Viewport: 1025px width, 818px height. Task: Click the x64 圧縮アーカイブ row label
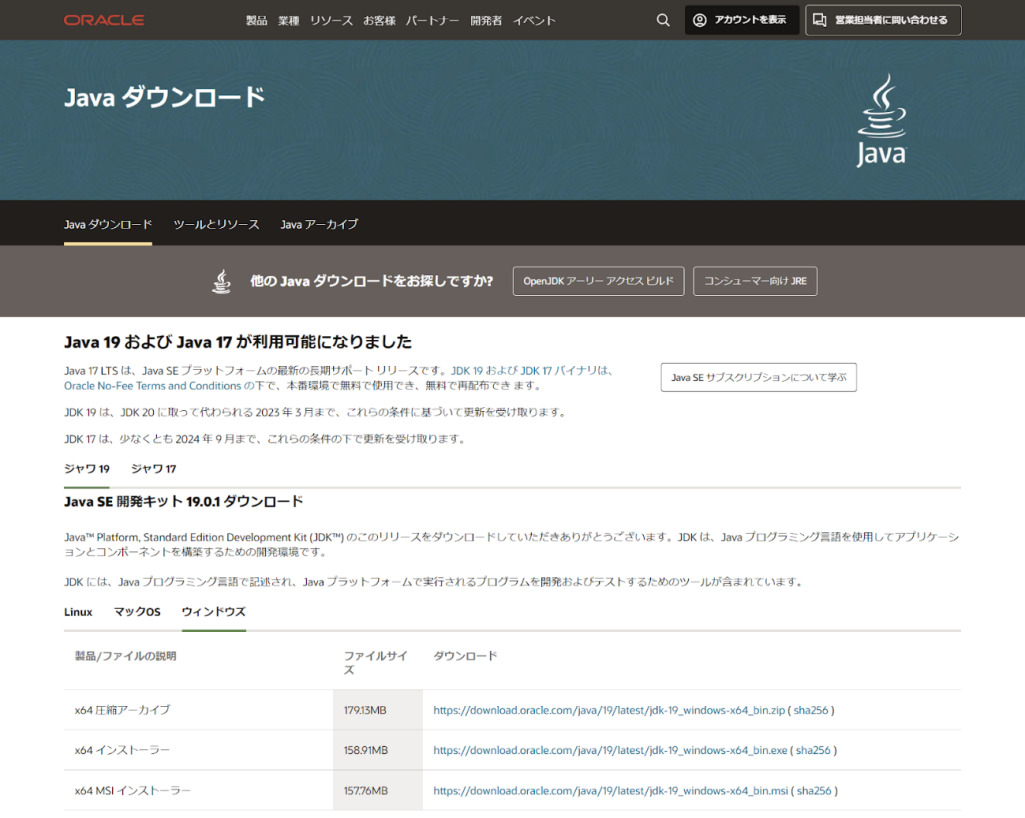coord(122,710)
